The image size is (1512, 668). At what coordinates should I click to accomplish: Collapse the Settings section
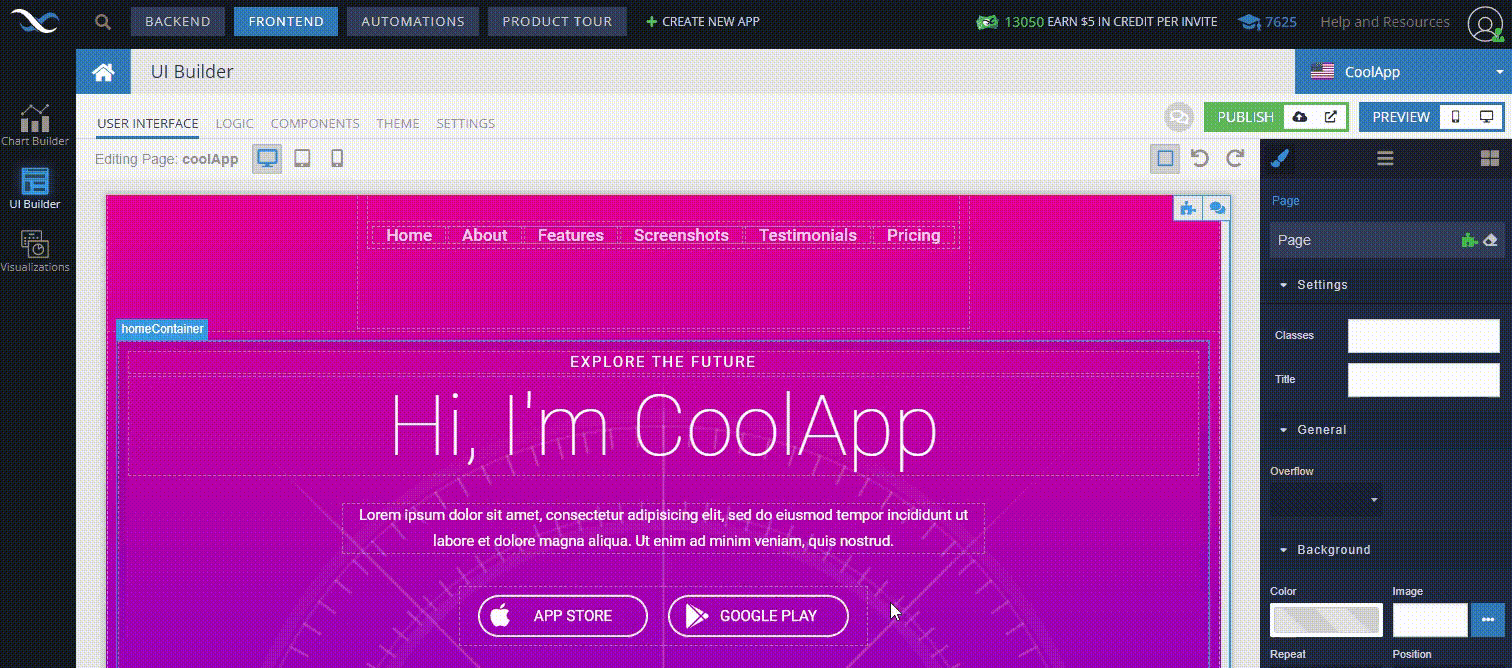(1313, 285)
